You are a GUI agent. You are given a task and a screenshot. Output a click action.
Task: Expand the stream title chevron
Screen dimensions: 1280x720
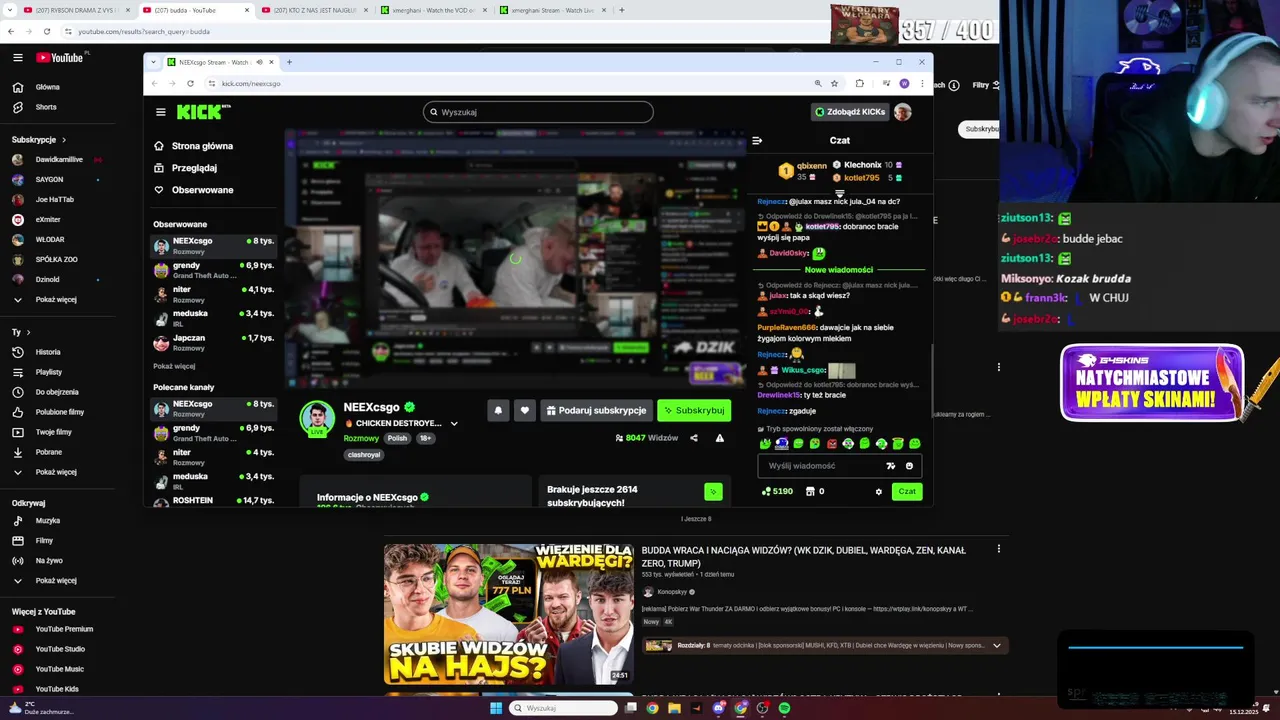(x=454, y=423)
